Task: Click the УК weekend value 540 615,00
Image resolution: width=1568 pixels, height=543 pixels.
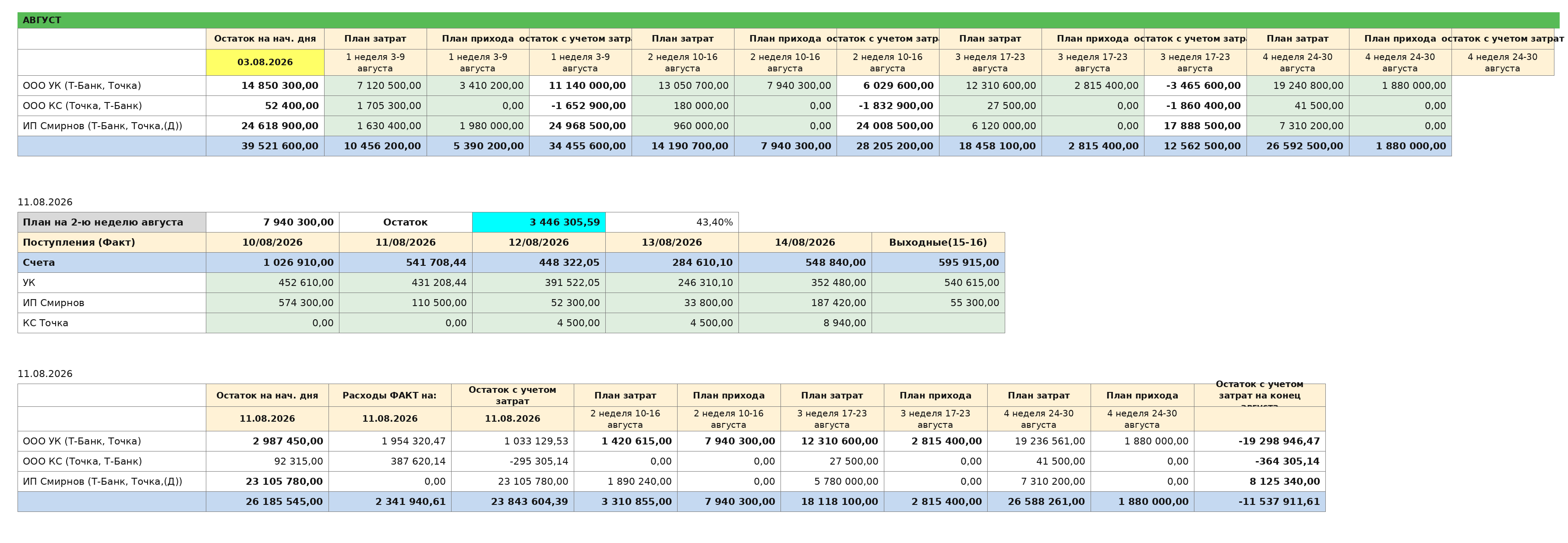Action: click(938, 282)
